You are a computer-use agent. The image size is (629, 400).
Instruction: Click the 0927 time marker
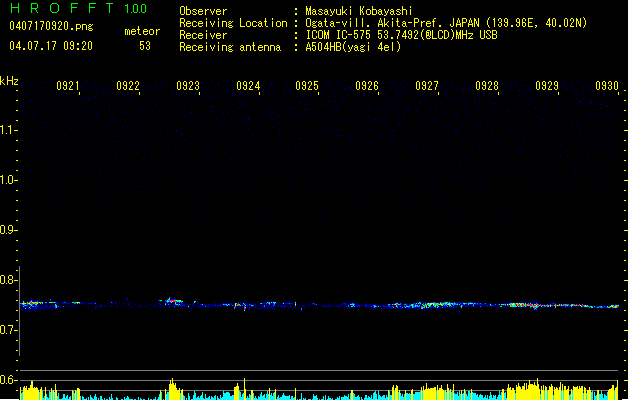(x=427, y=86)
